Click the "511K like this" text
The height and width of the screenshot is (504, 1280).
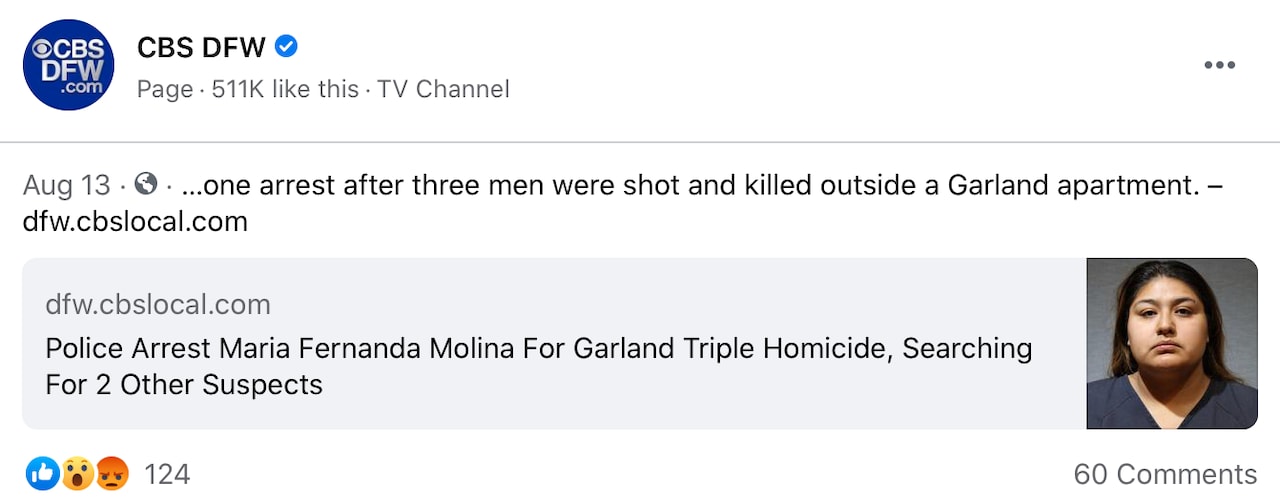(285, 89)
